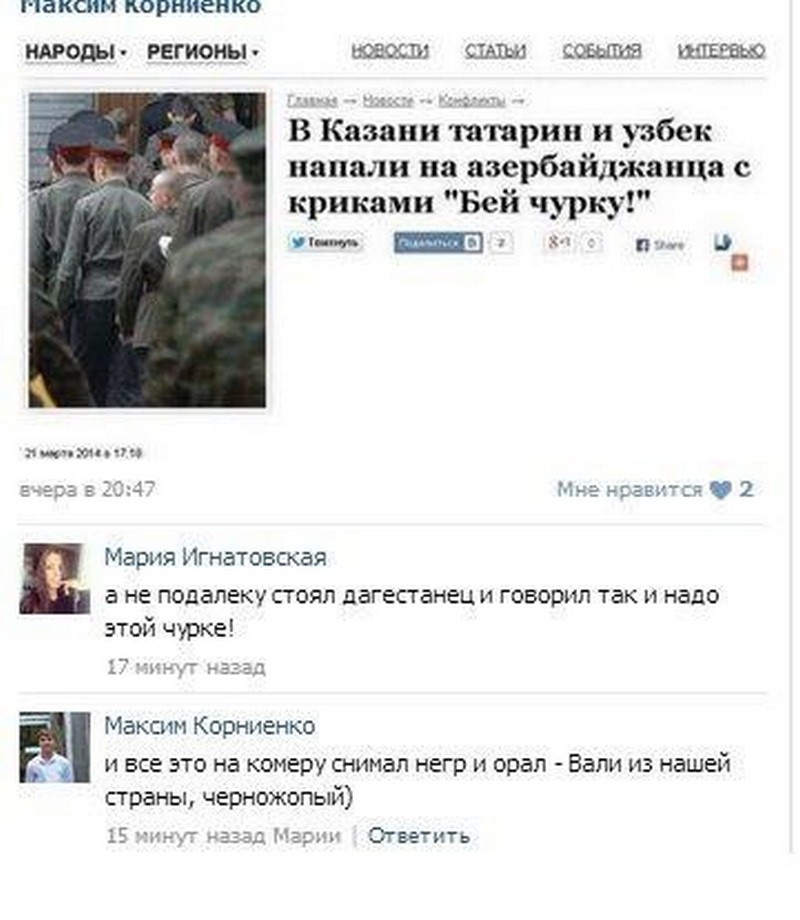Click the Конфликты breadcrumb link
Viewport: 800px width, 920px height.
(471, 101)
